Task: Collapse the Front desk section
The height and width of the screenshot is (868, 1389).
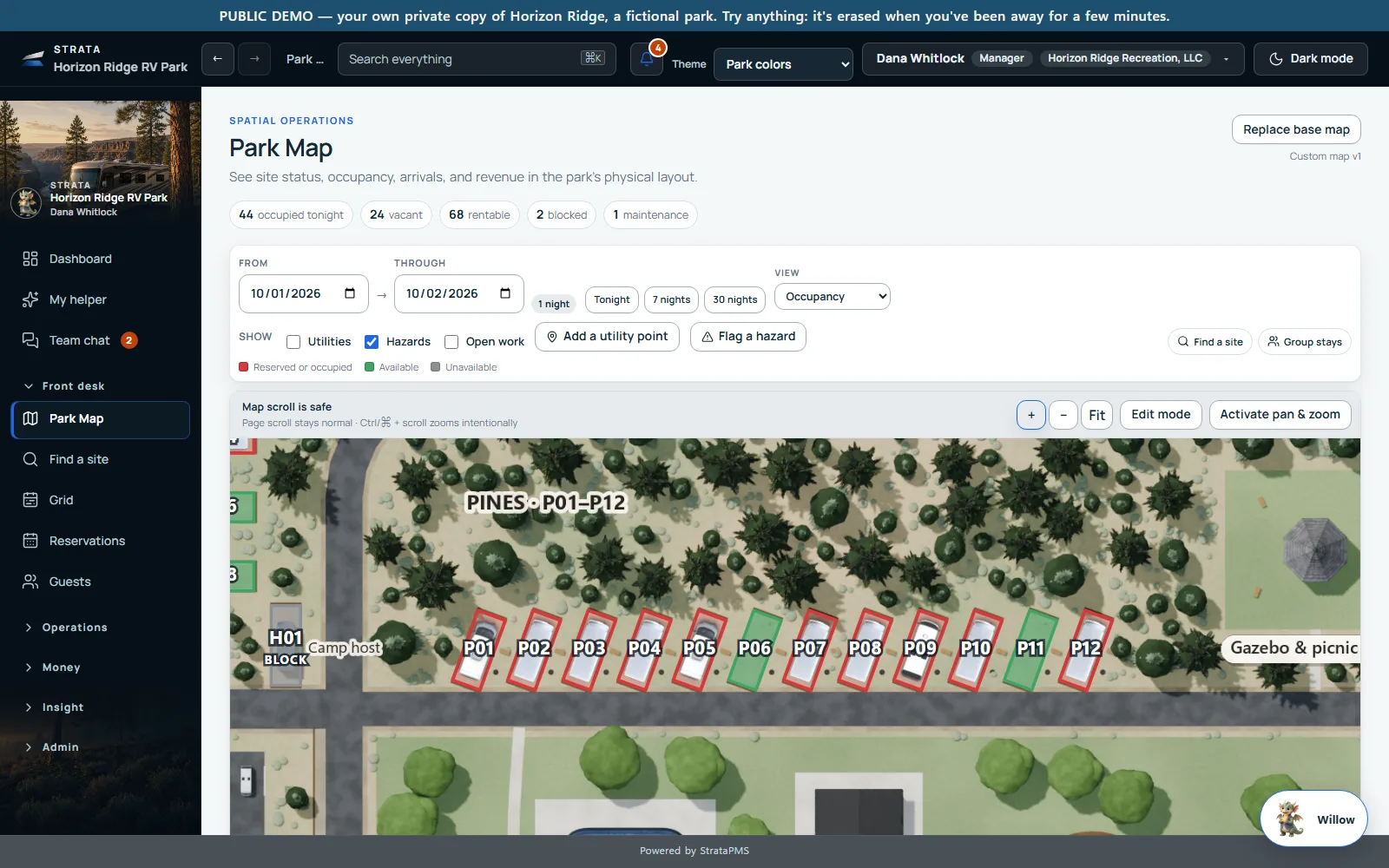Action: (x=73, y=386)
